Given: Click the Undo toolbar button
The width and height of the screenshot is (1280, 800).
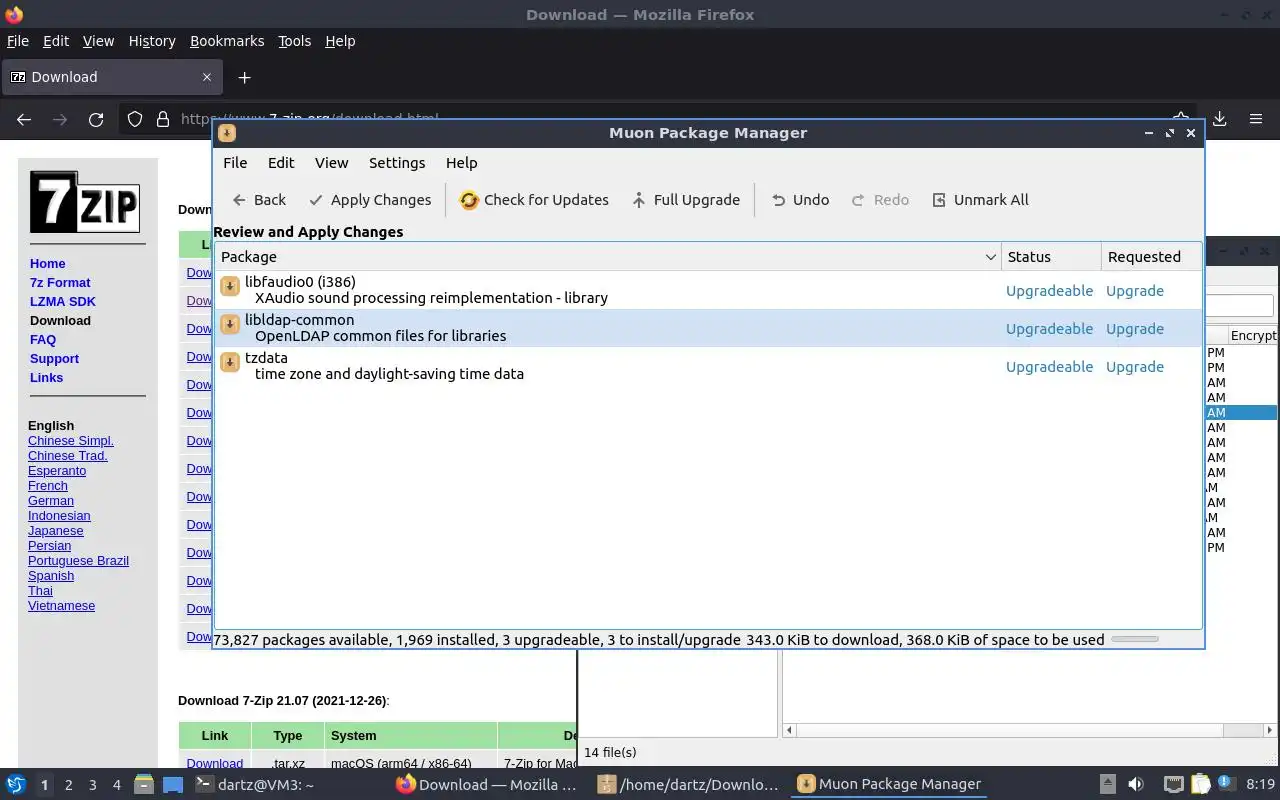Looking at the screenshot, I should (800, 200).
